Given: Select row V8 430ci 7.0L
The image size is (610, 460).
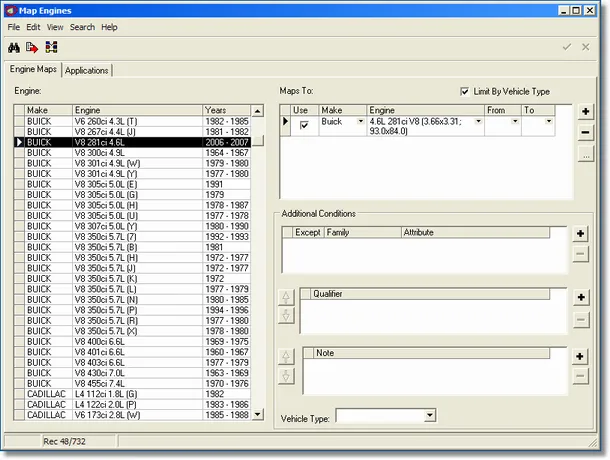Looking at the screenshot, I should [132, 373].
